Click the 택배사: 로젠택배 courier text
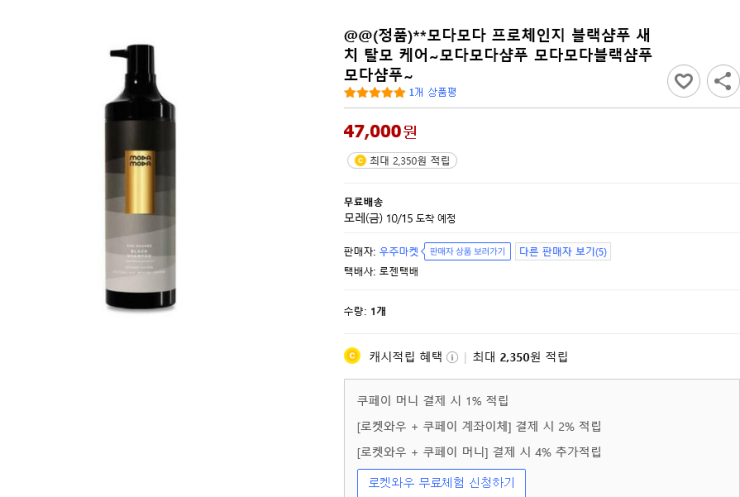Image resolution: width=740 pixels, height=497 pixels. [381, 271]
